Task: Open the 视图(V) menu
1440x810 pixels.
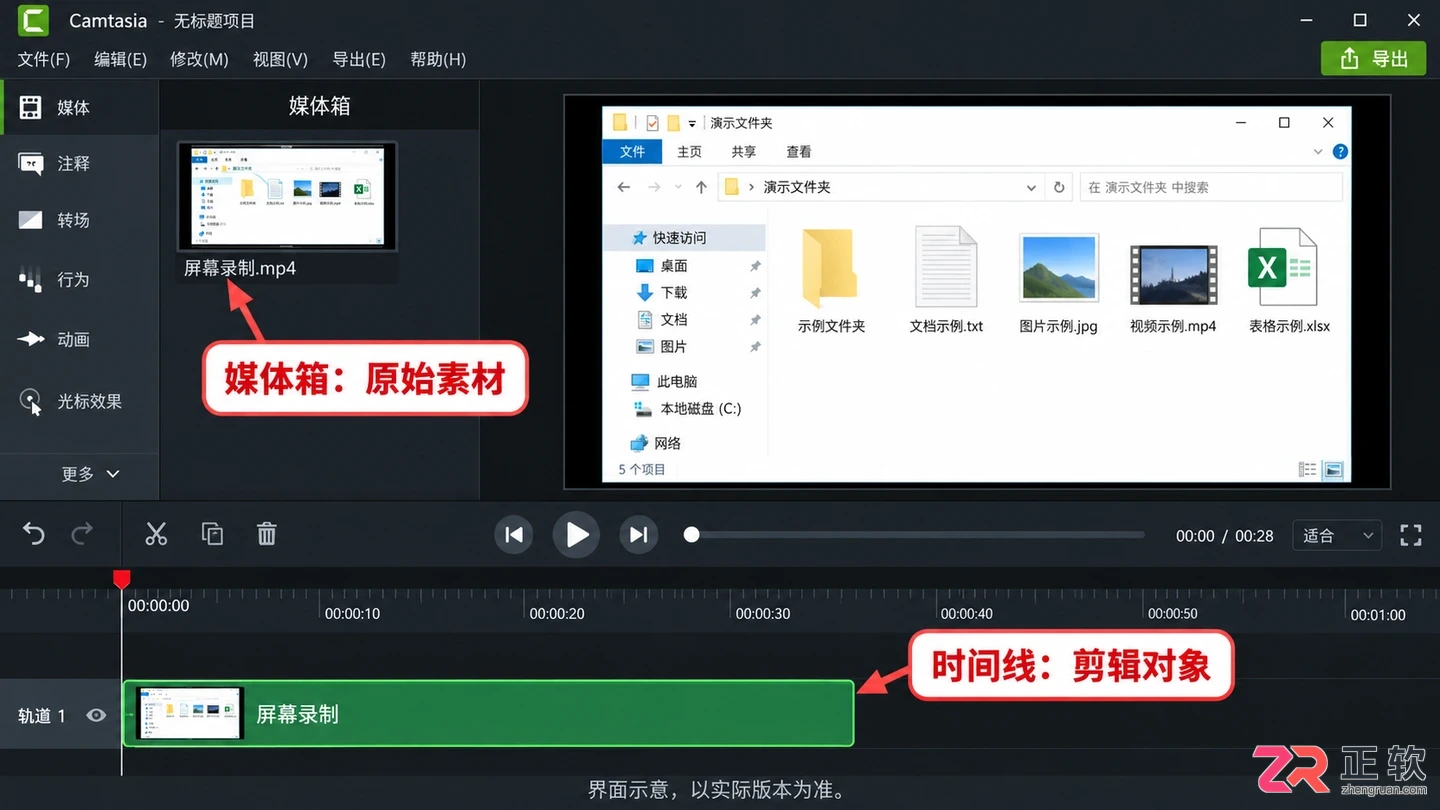Action: point(280,59)
